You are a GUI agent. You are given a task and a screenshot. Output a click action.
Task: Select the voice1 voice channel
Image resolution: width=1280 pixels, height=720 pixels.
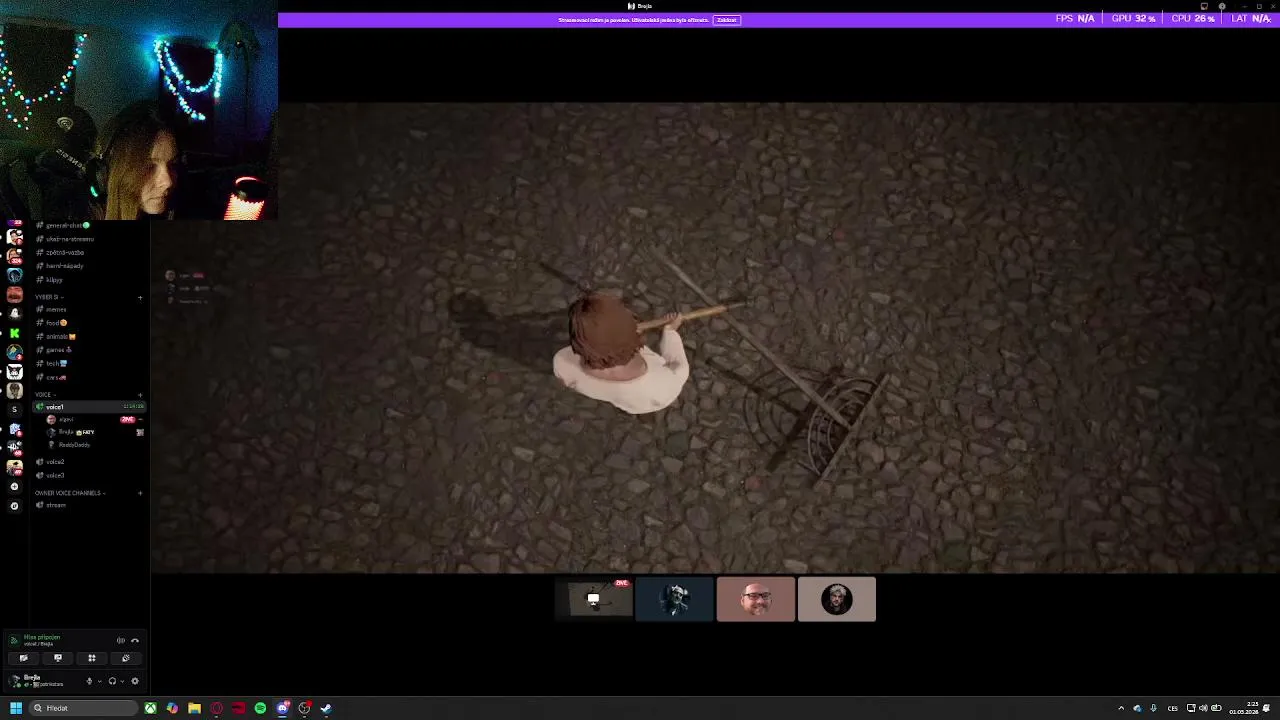click(90, 407)
